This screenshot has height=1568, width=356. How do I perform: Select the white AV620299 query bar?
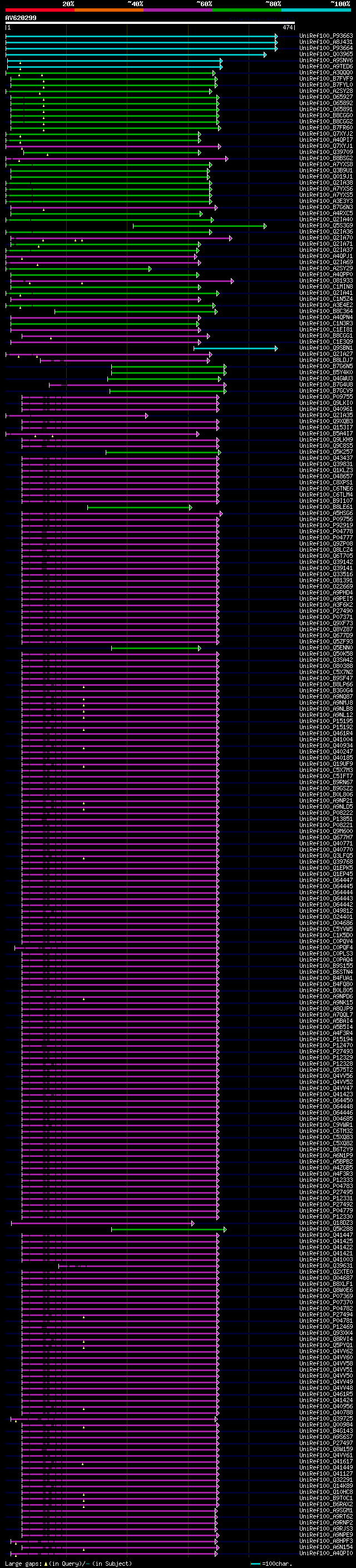pos(150,23)
